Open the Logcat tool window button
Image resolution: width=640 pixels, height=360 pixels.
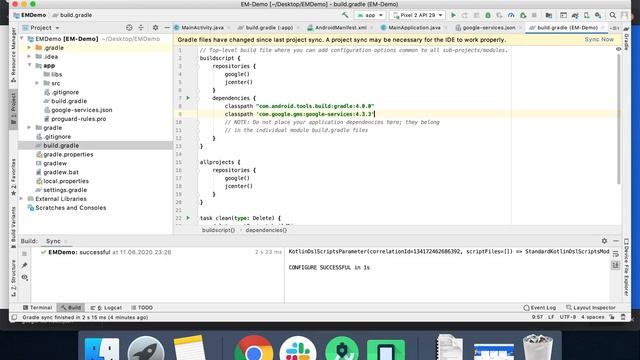coord(106,307)
